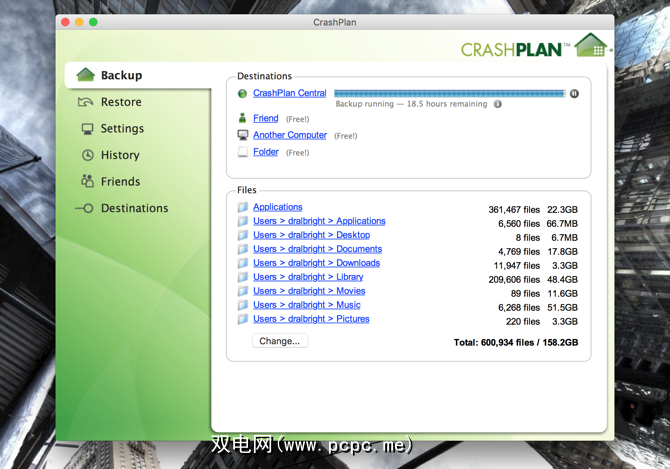The width and height of the screenshot is (670, 469).
Task: Open Users > dralbright > Music link
Action: coord(307,305)
